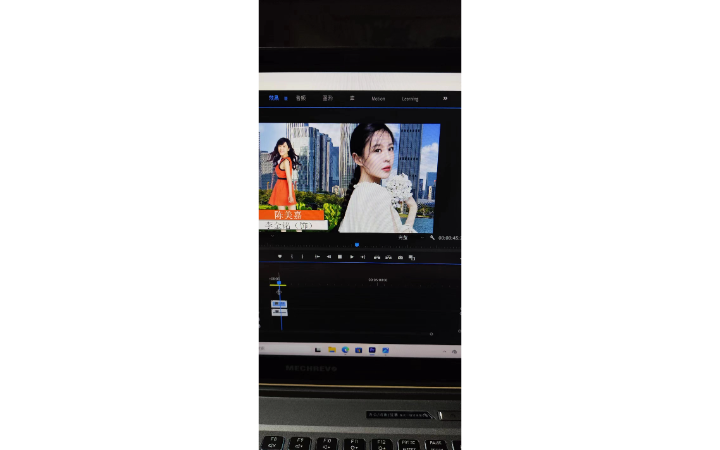Image resolution: width=720 pixels, height=450 pixels.
Task: Click the Mark Out button
Action: point(302,257)
